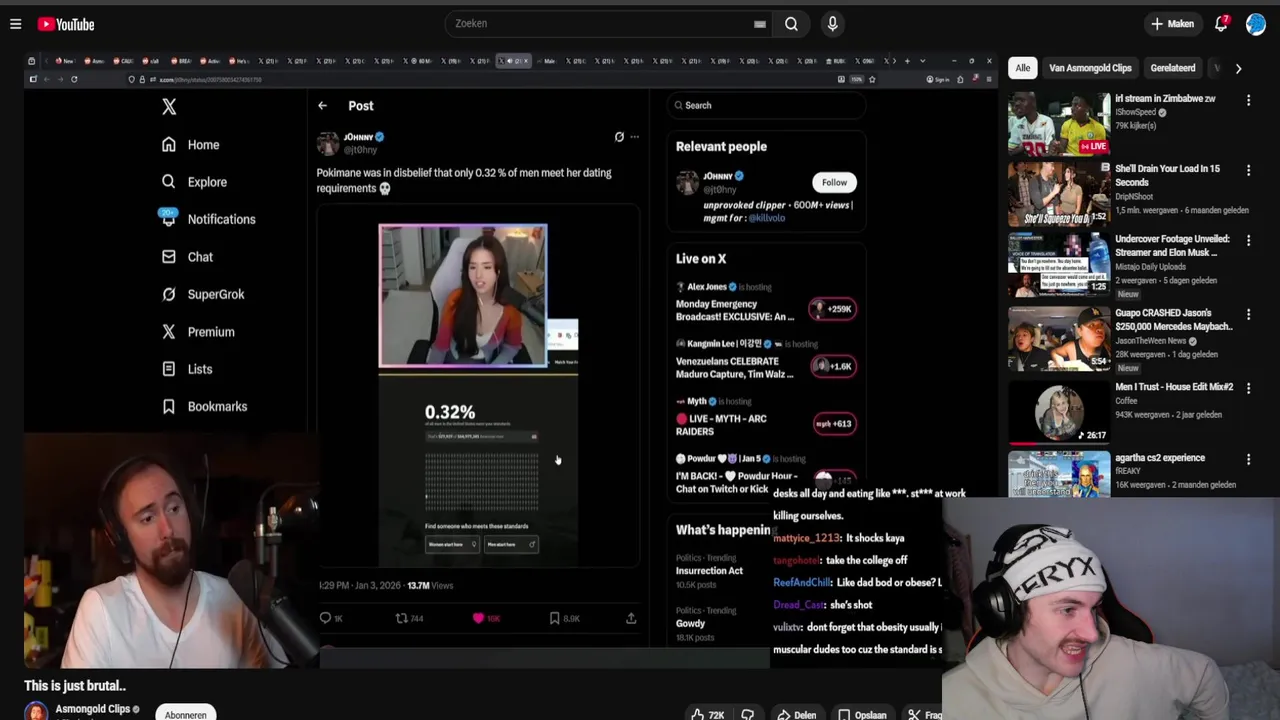This screenshot has height=720, width=1280.
Task: Select the Alle filter chip
Action: pyautogui.click(x=1022, y=68)
